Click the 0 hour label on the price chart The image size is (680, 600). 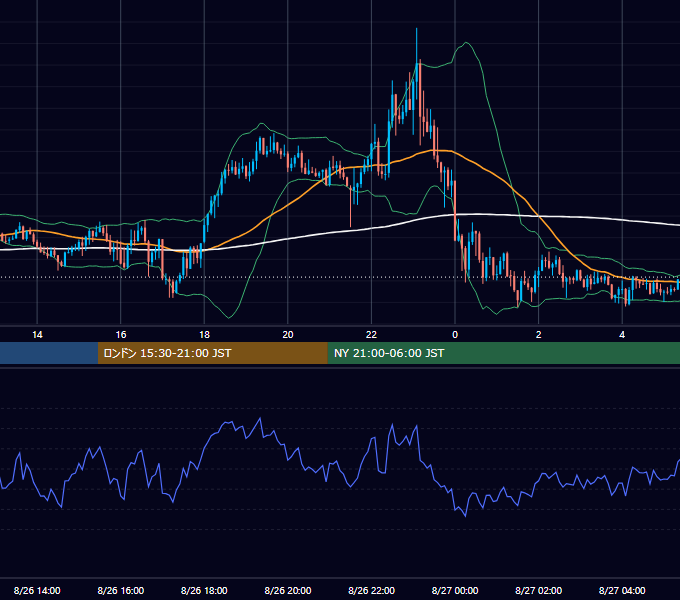click(x=455, y=335)
